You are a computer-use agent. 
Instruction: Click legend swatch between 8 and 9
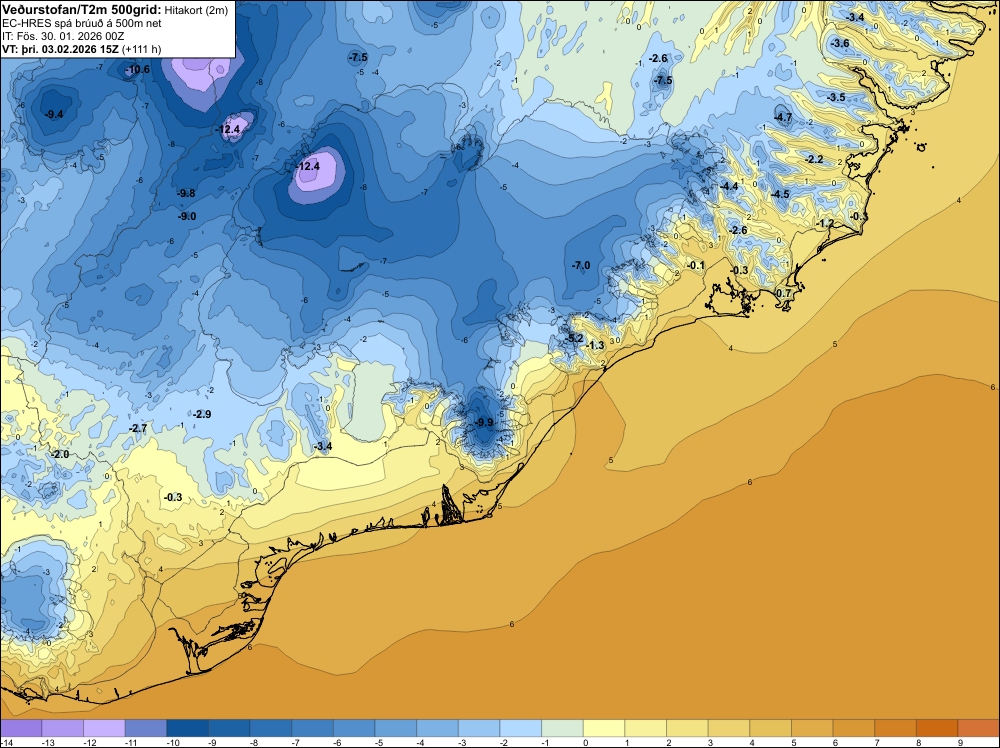938,728
